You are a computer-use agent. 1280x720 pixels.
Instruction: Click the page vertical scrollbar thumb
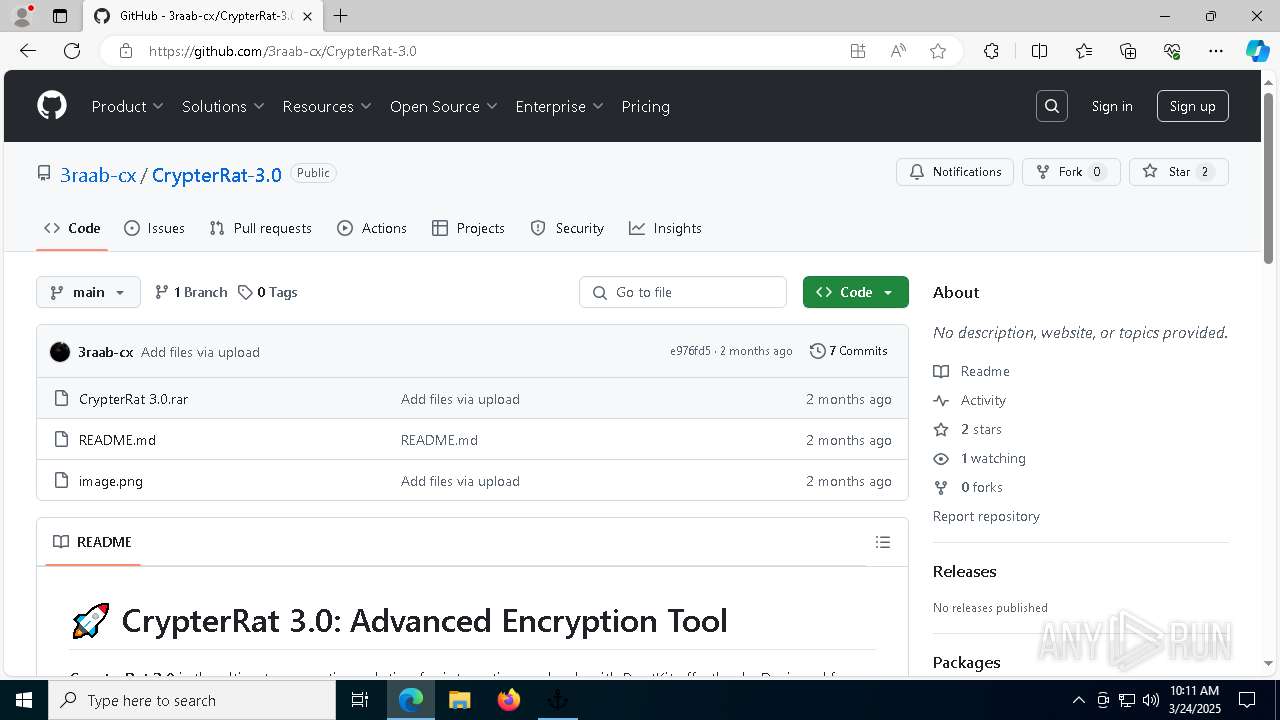pyautogui.click(x=1268, y=175)
